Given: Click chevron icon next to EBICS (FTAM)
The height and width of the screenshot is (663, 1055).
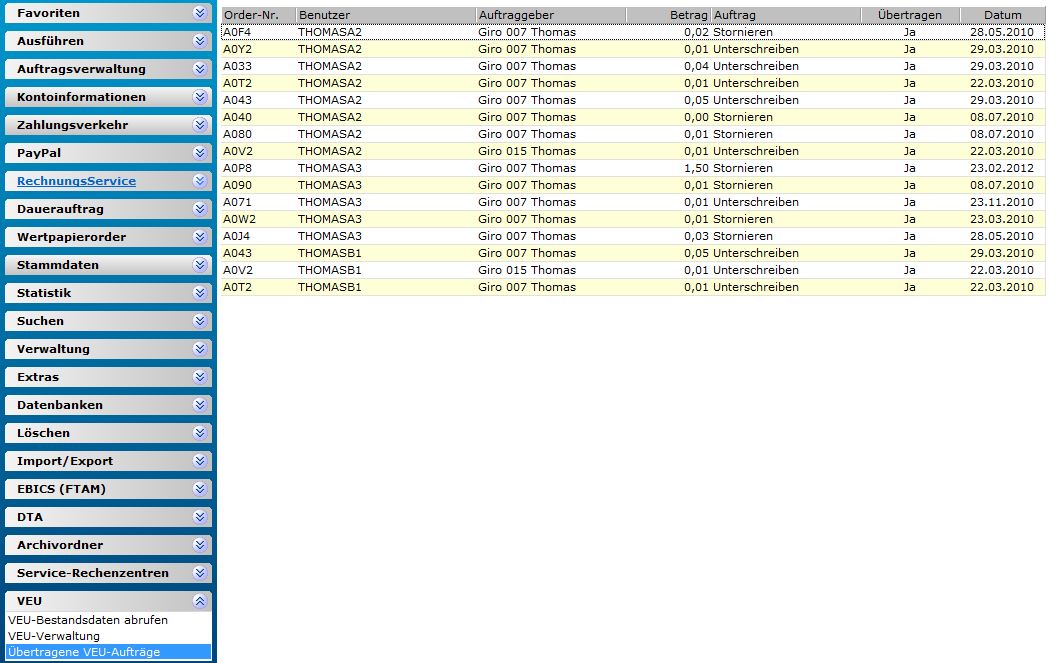Looking at the screenshot, I should click(x=200, y=489).
